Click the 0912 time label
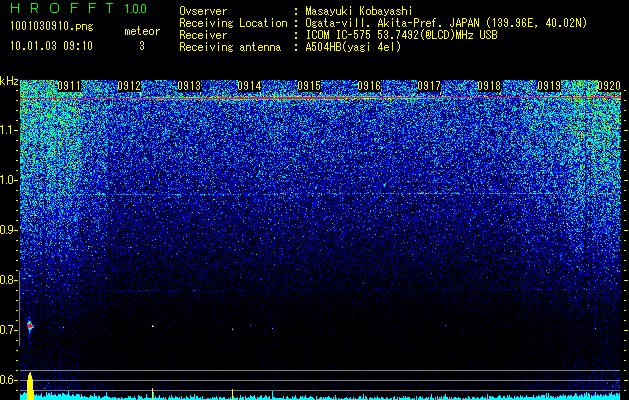Image resolution: width=629 pixels, height=400 pixels. (x=129, y=86)
